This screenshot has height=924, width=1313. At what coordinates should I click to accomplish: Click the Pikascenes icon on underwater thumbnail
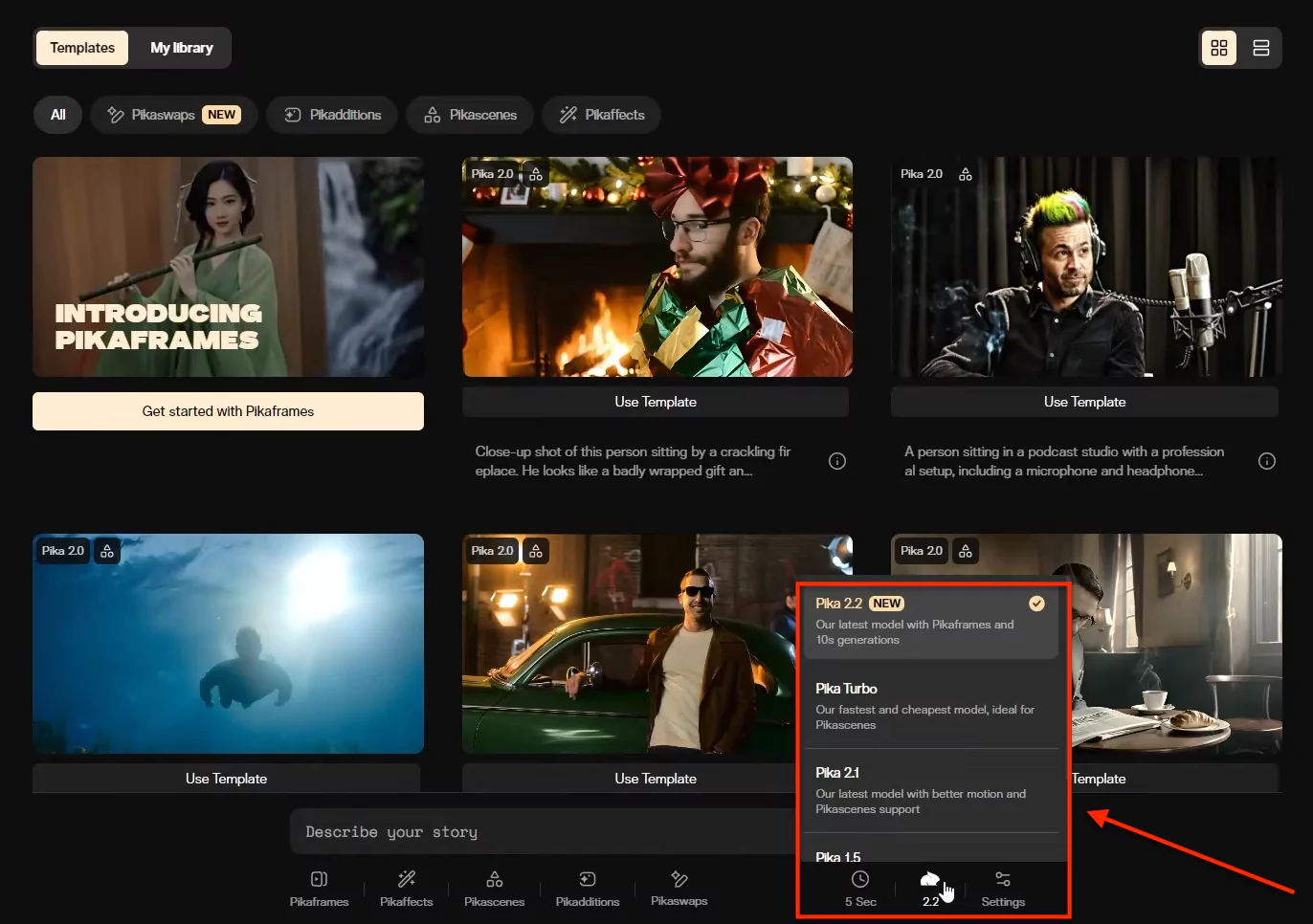coord(107,551)
